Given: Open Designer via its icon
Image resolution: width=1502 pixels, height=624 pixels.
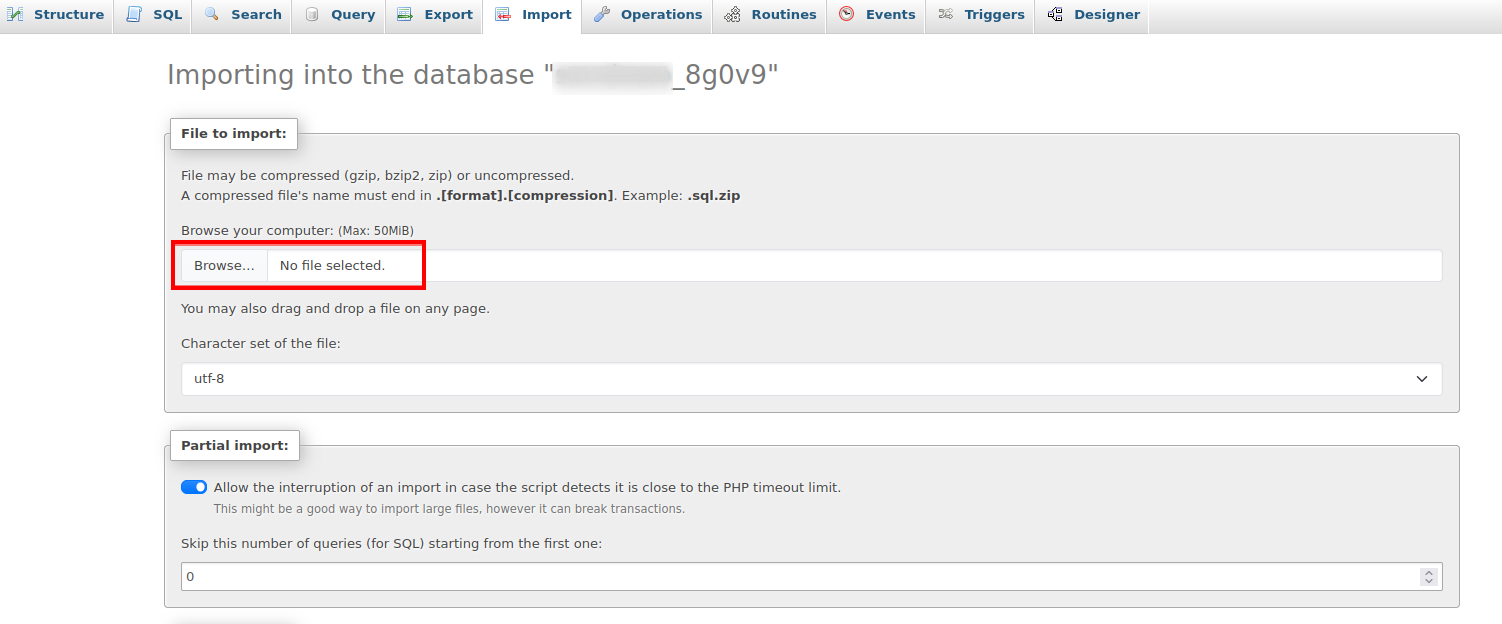Looking at the screenshot, I should tap(1055, 14).
